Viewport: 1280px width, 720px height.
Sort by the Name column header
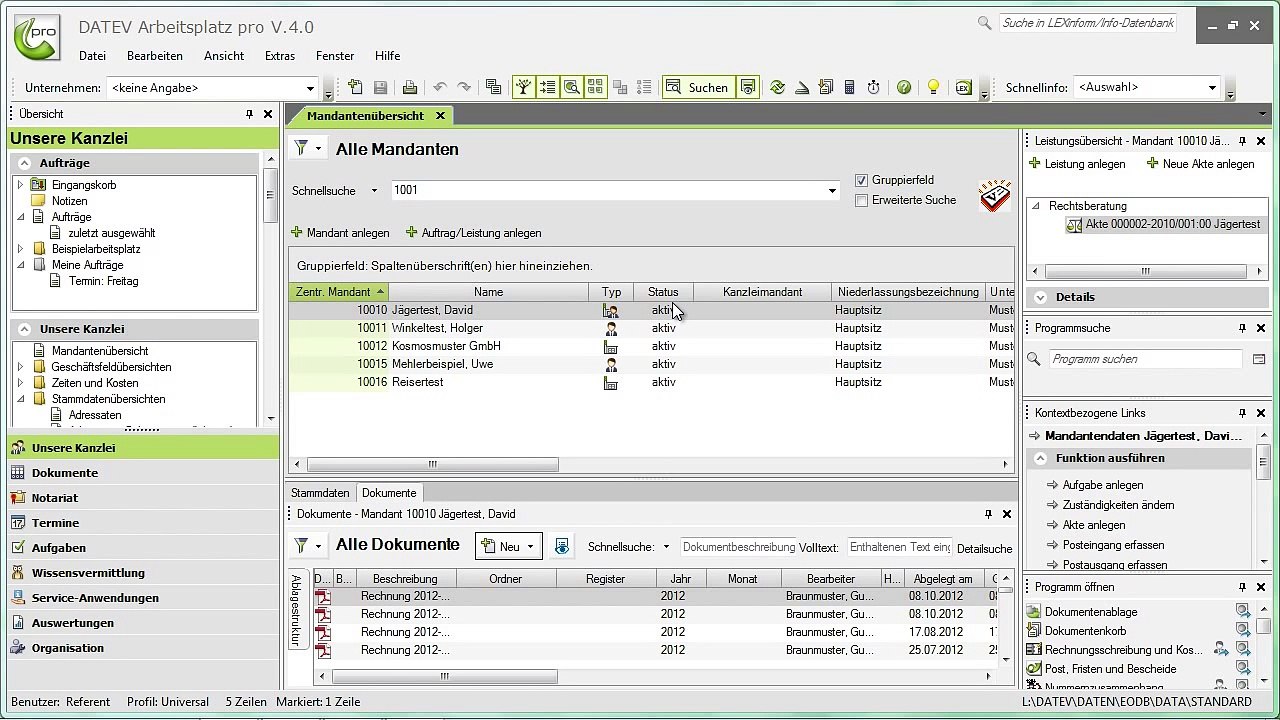point(488,292)
